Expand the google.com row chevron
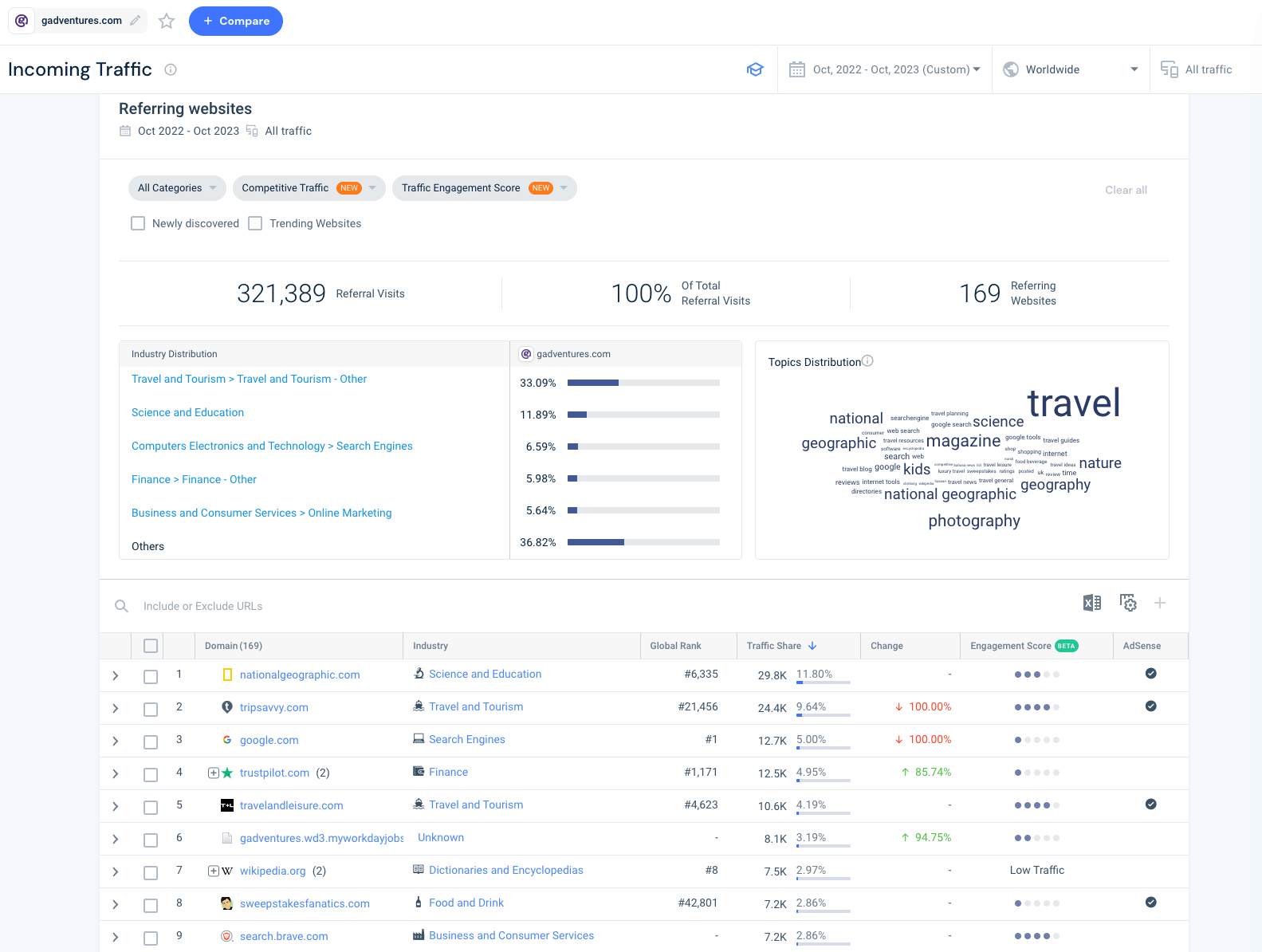This screenshot has height=952, width=1262. tap(116, 742)
